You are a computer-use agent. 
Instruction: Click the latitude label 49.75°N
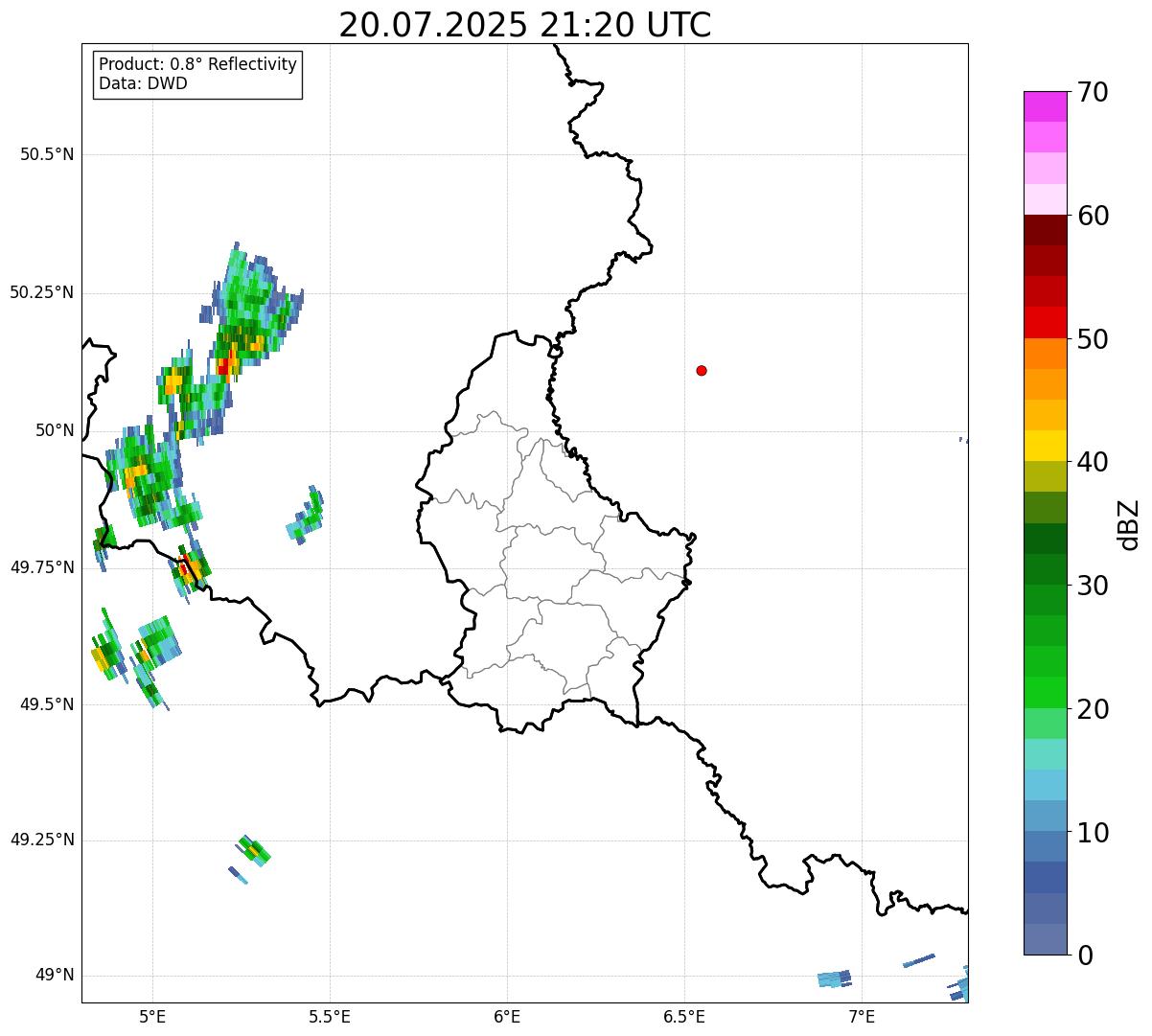click(42, 567)
